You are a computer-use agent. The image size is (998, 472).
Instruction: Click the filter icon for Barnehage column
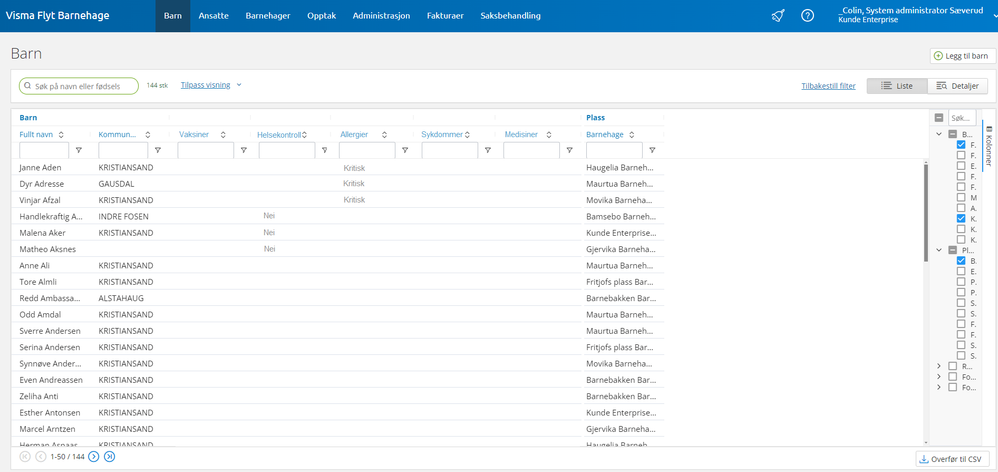[x=652, y=150]
